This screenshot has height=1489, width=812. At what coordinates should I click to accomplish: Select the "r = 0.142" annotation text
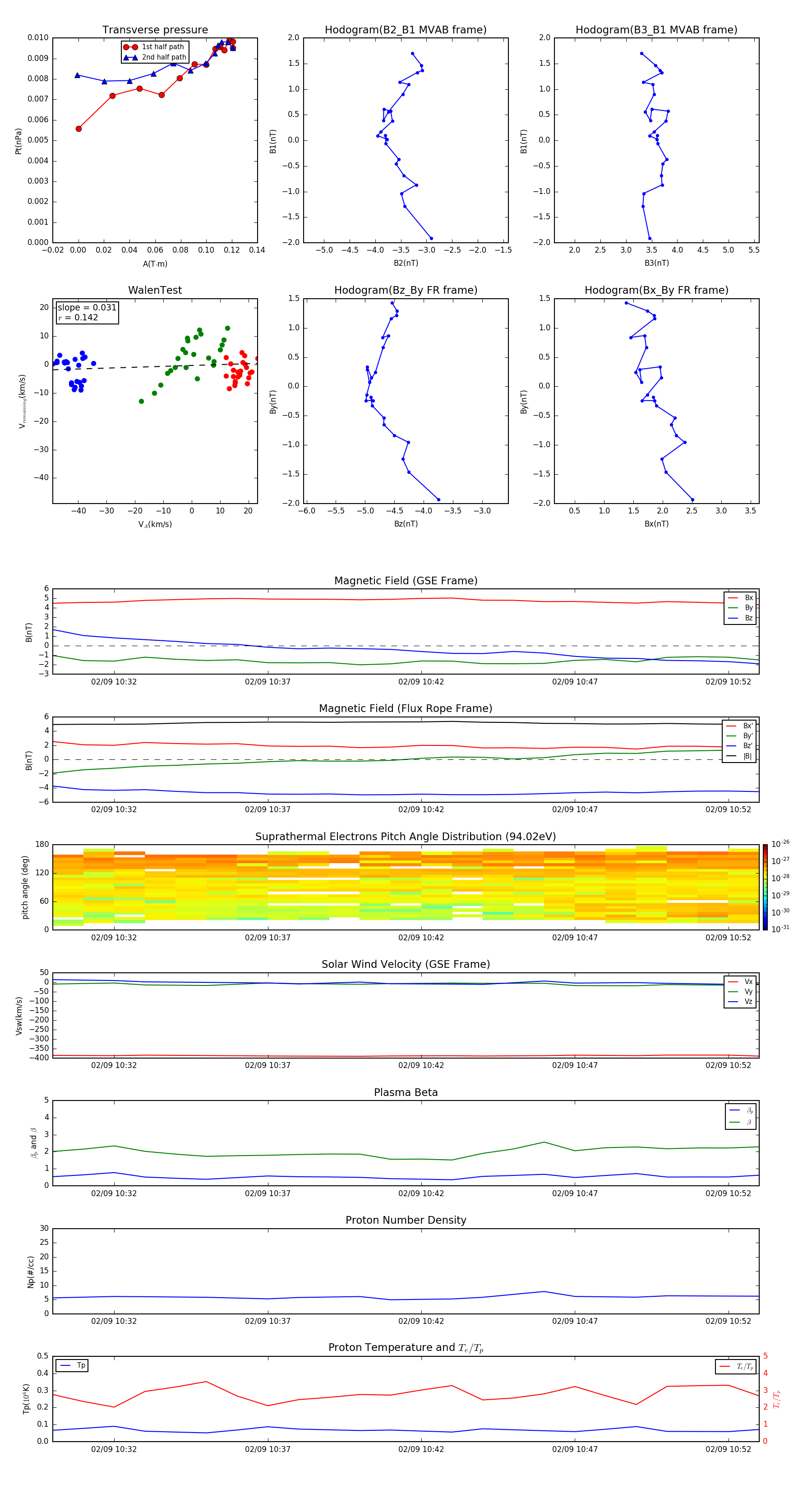pyautogui.click(x=78, y=317)
